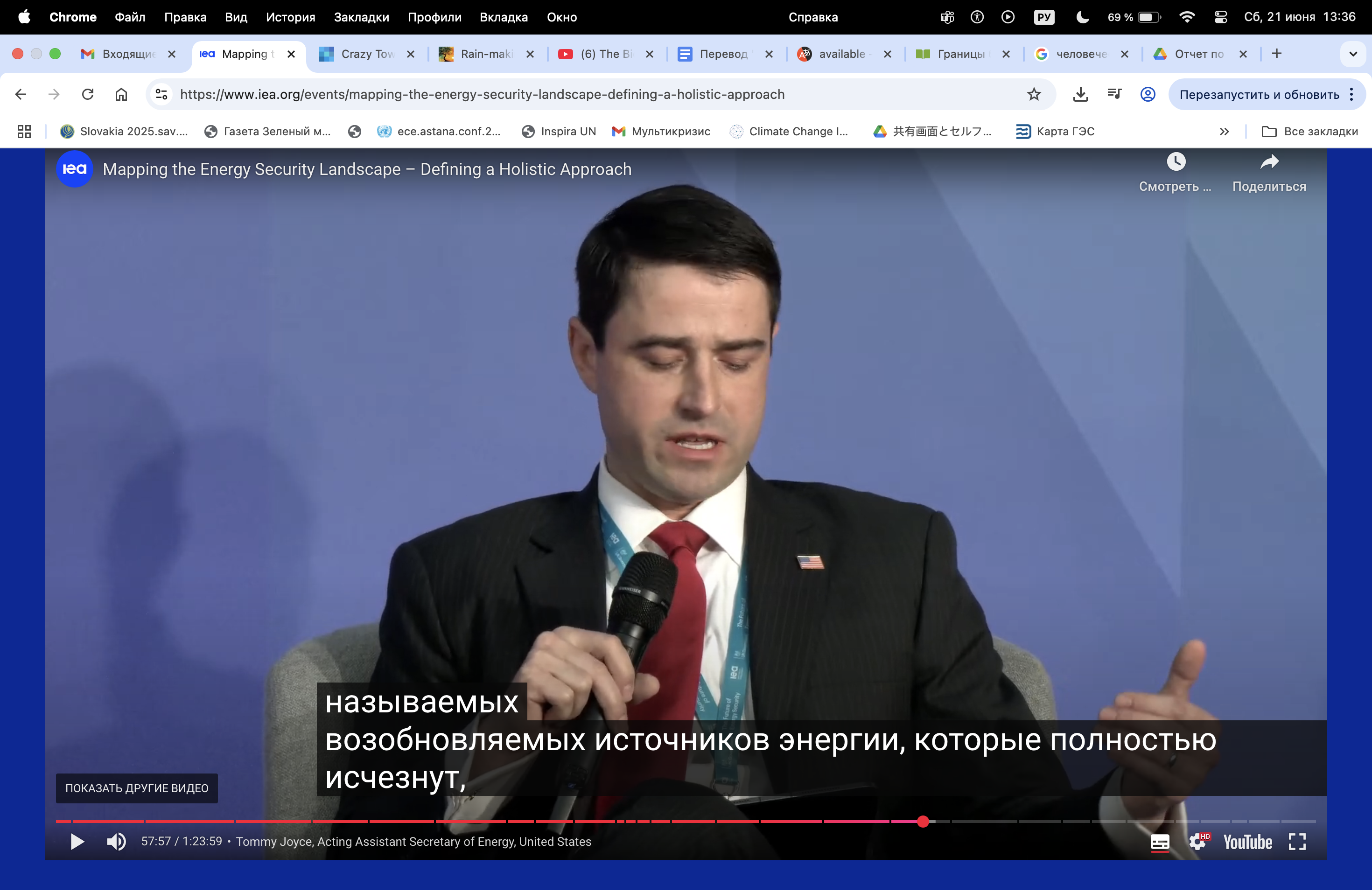1372x892 pixels.
Task: Enter fullscreen video mode
Action: 1297,843
